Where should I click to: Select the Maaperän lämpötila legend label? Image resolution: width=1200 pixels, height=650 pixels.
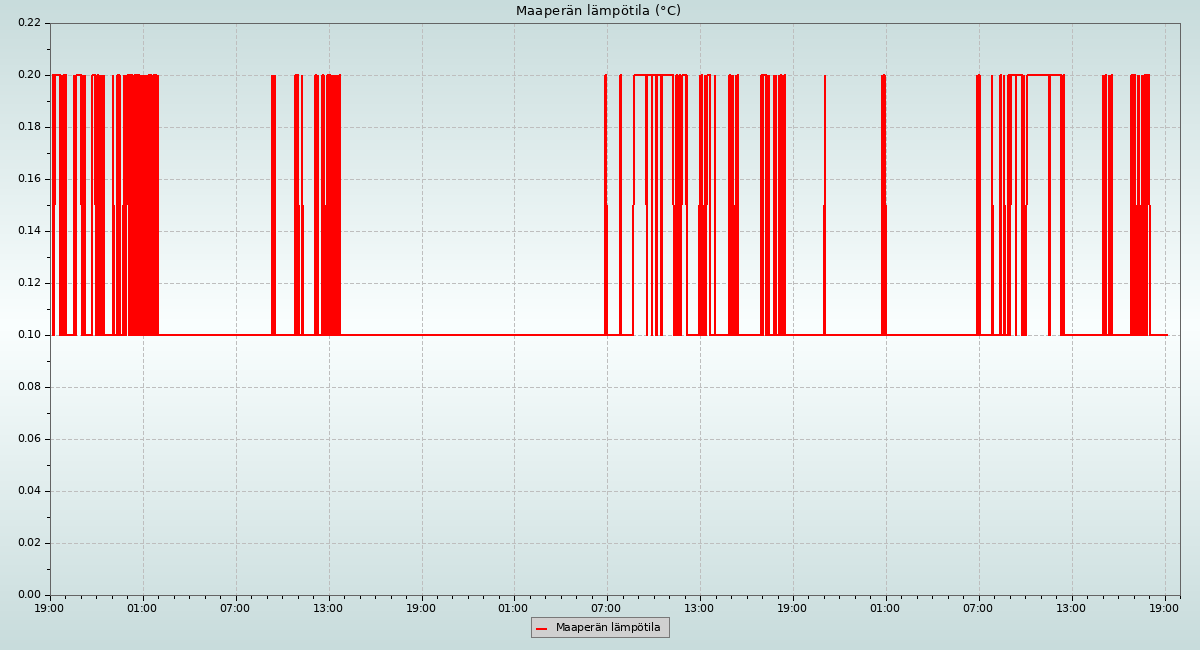click(x=608, y=628)
